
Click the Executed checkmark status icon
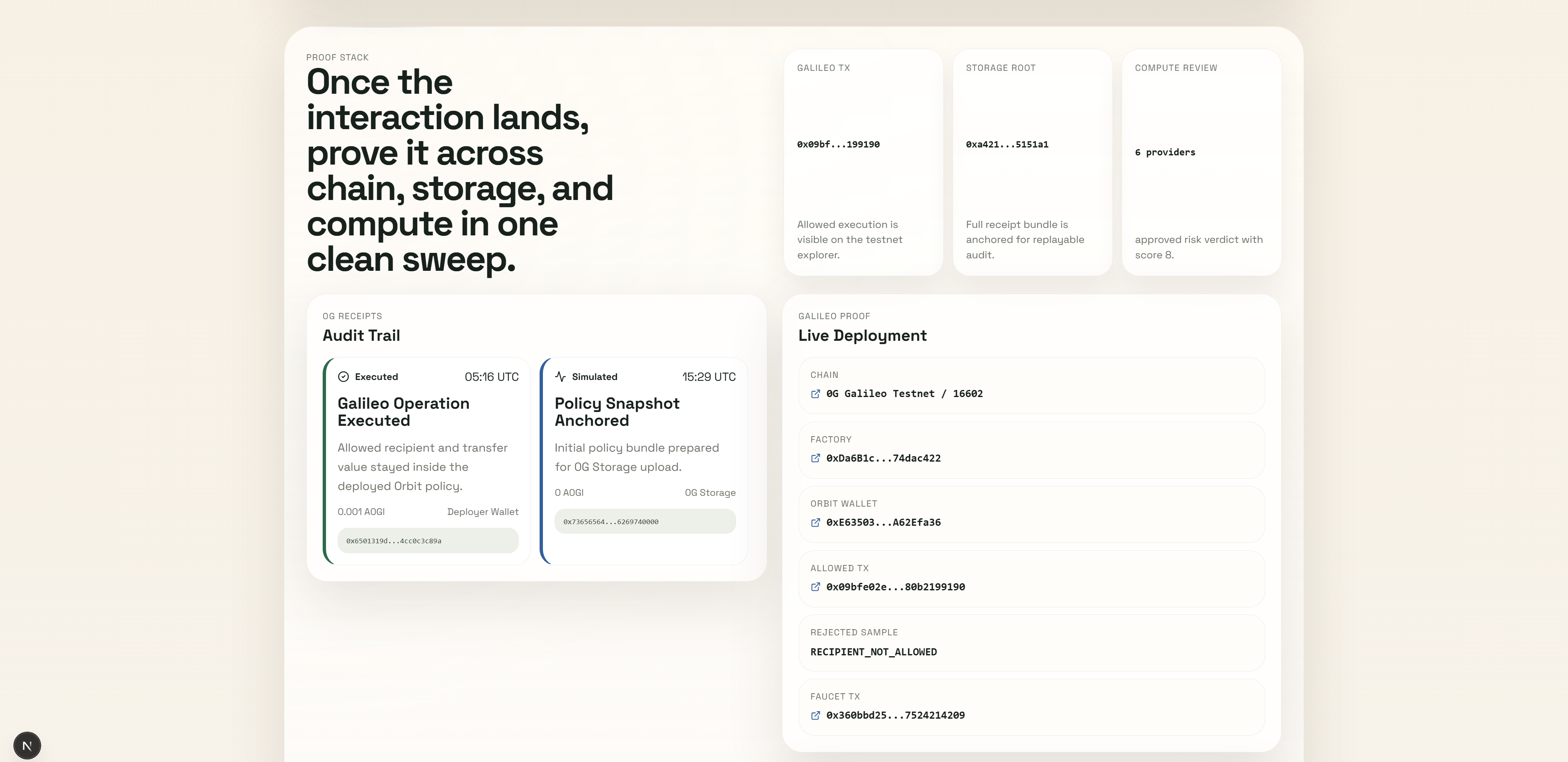(343, 377)
